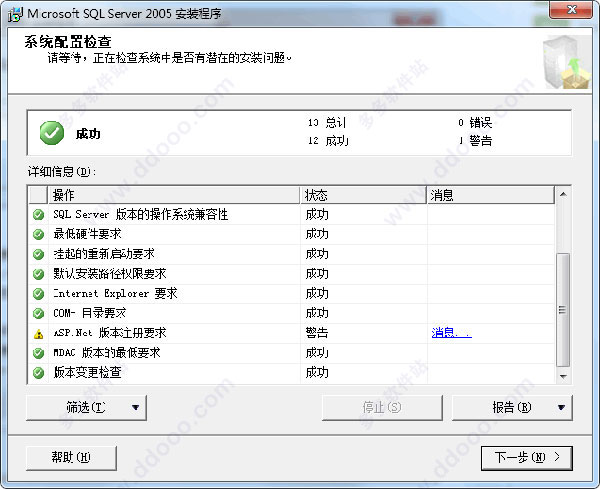Screen dimensions: 600x489
Task: Expand the 报告(R) dropdown arrow
Action: (x=561, y=408)
